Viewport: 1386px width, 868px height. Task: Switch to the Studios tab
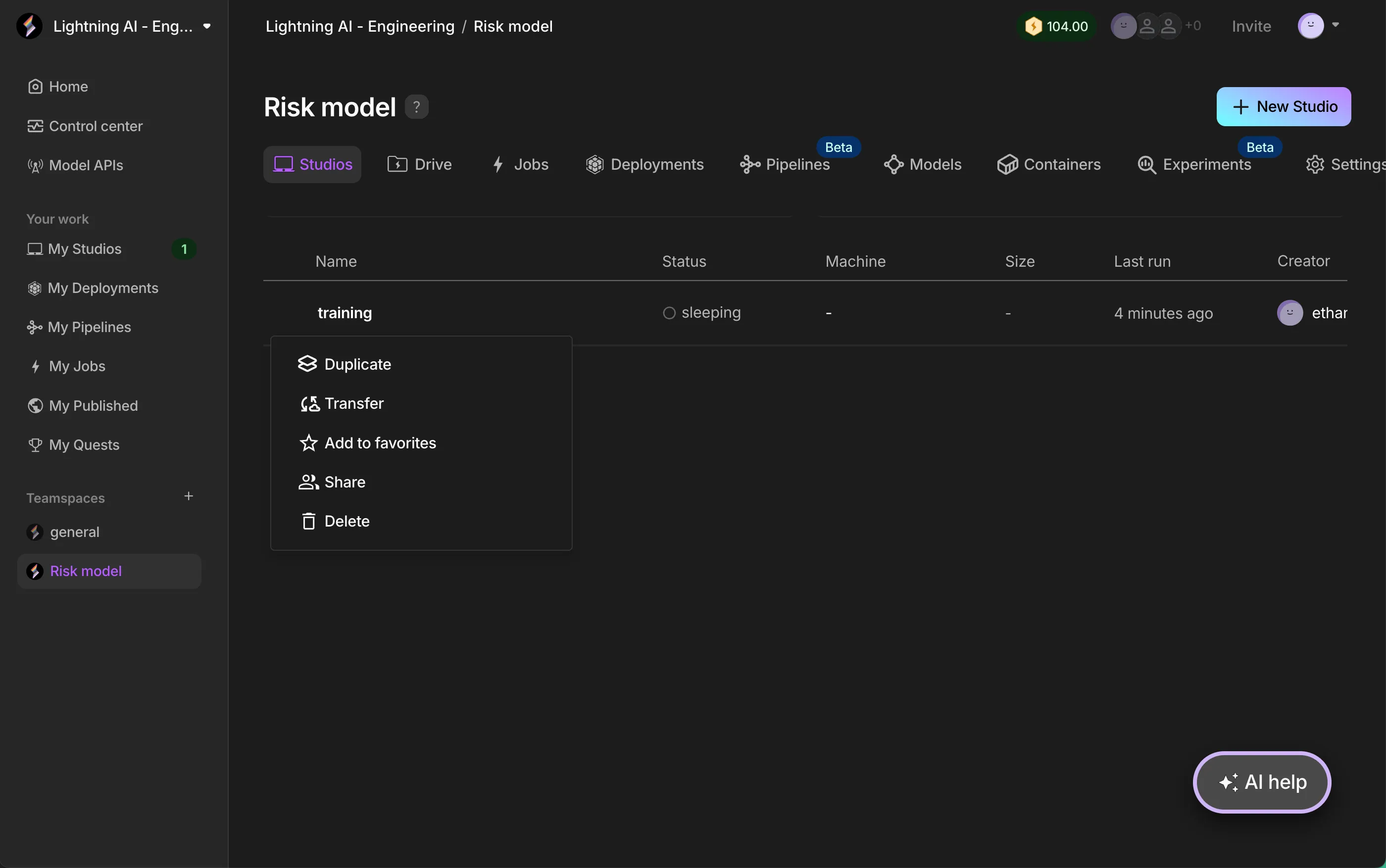coord(312,165)
